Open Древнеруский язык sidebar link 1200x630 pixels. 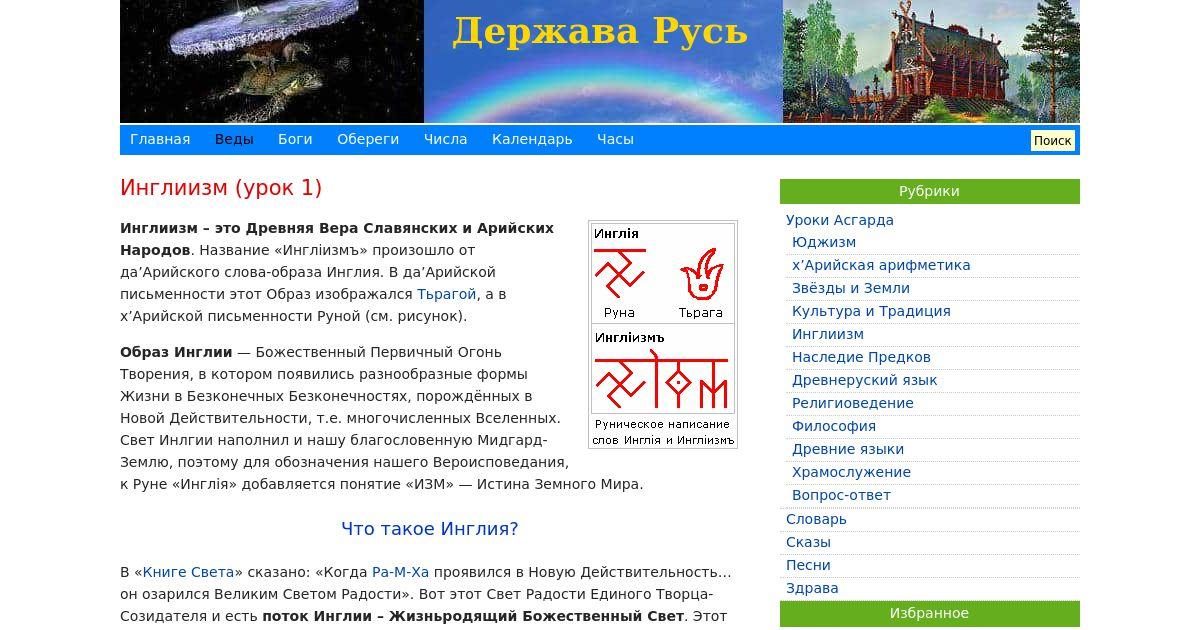coord(865,380)
